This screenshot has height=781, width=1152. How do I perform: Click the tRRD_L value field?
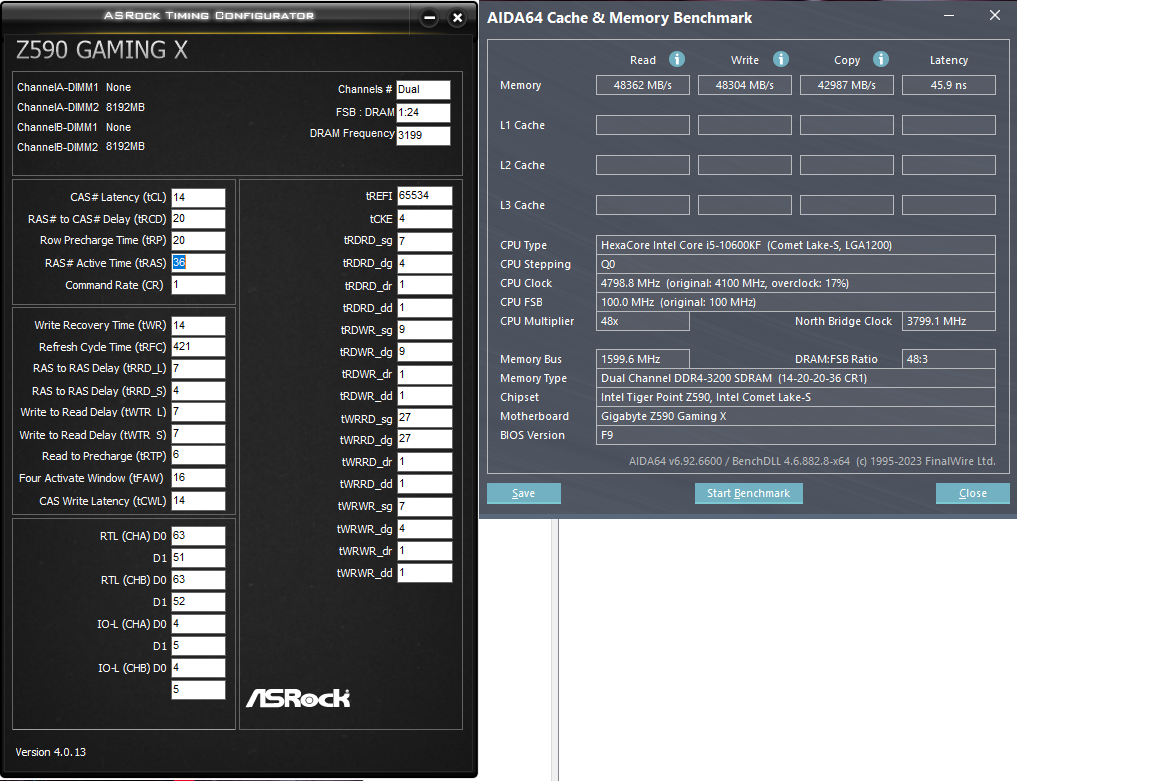coord(198,368)
